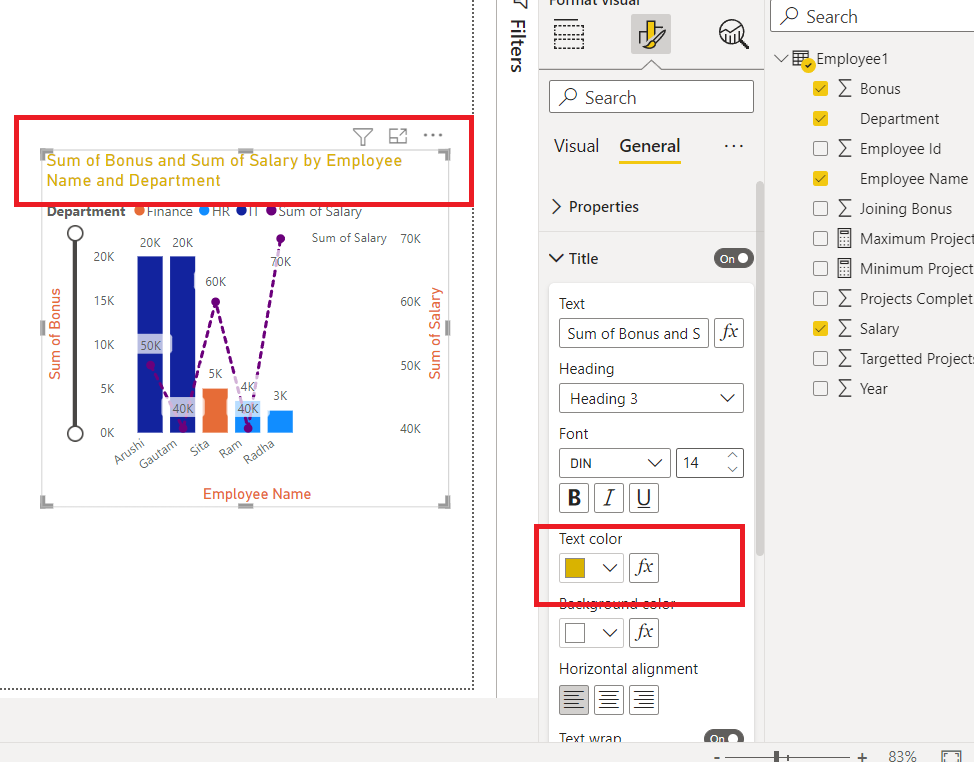This screenshot has height=762, width=974.
Task: Click the Employee1 table icon
Action: click(802, 60)
